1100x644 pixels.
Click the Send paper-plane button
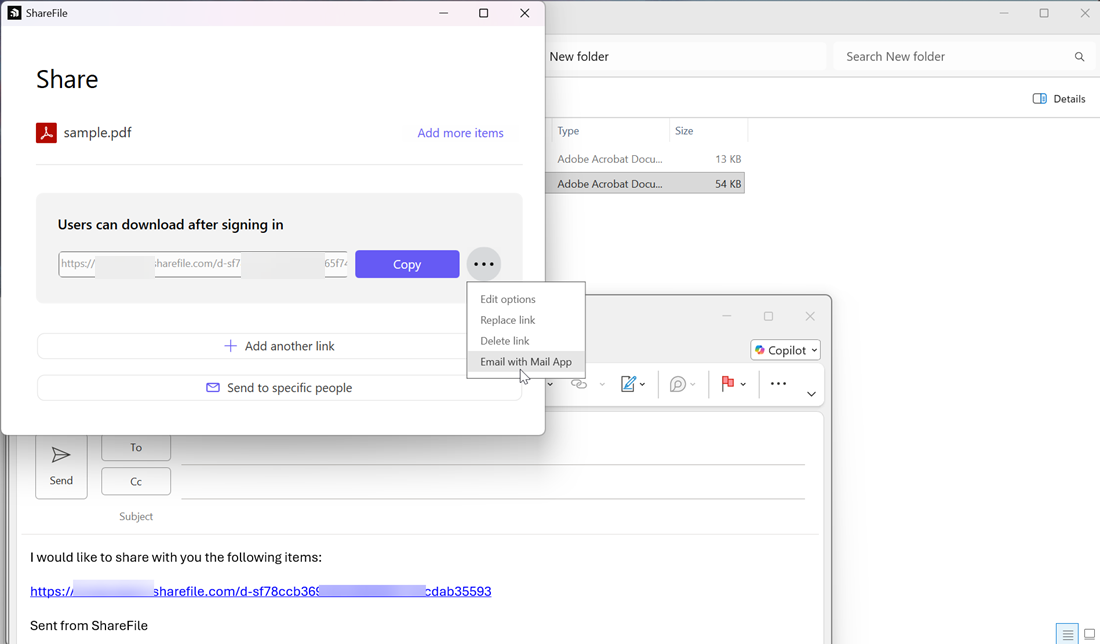[61, 465]
